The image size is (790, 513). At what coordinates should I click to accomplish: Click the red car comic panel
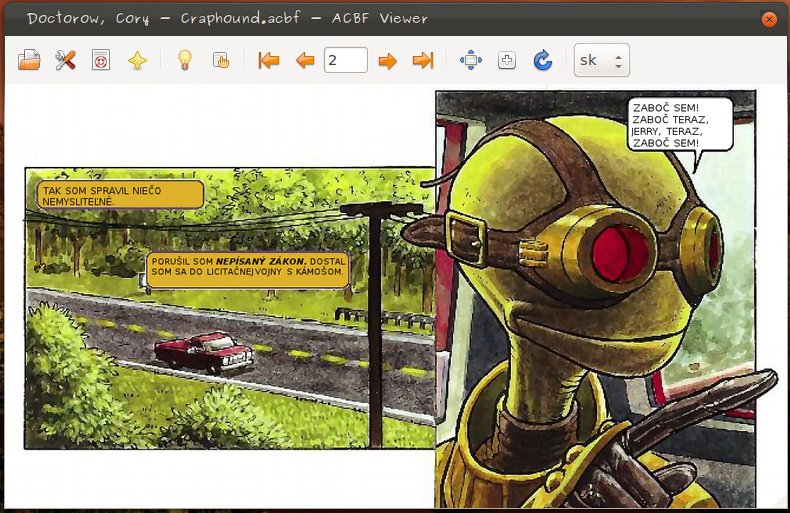pos(229,308)
